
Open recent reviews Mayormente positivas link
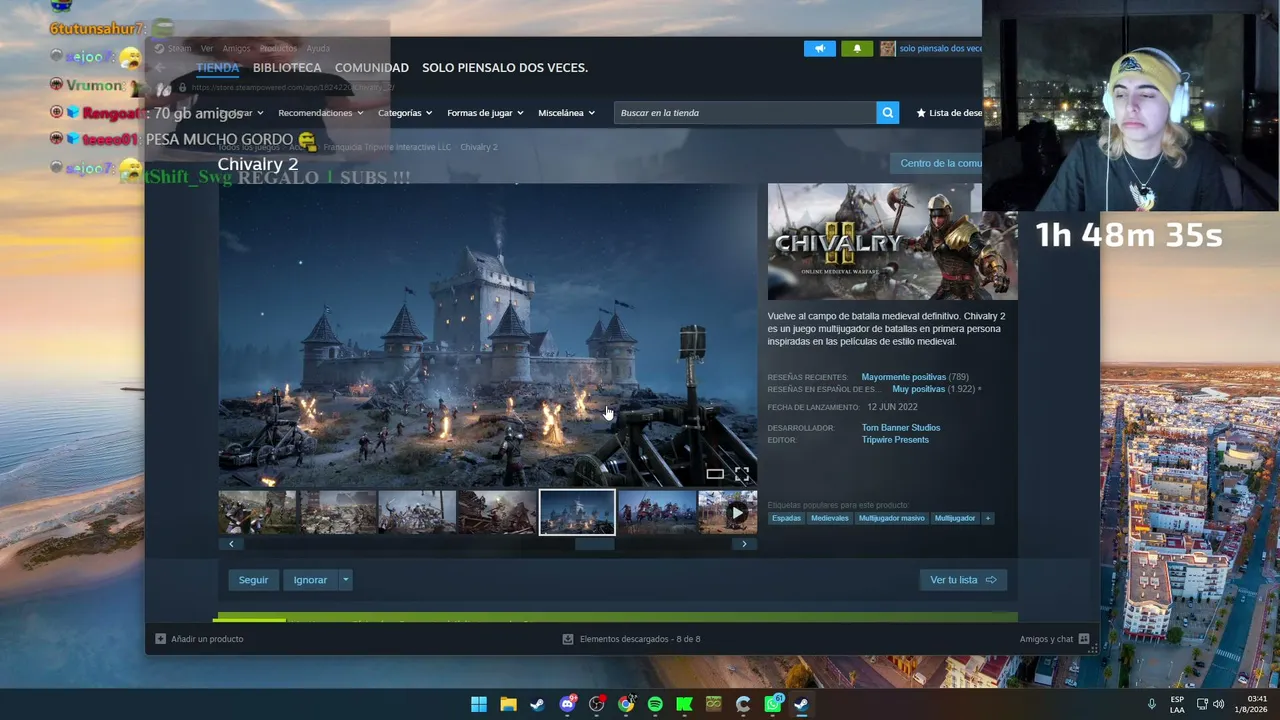click(903, 377)
